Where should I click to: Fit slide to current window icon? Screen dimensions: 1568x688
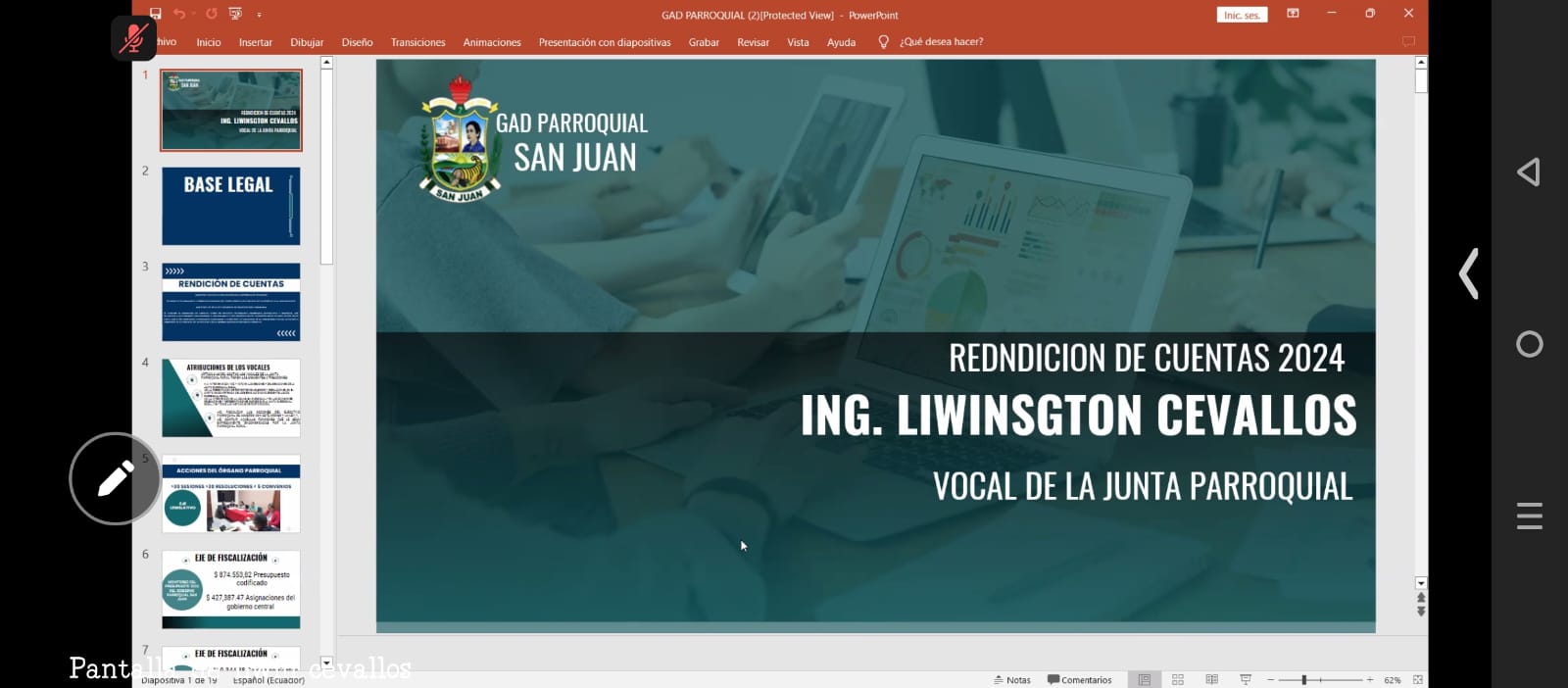(1417, 679)
